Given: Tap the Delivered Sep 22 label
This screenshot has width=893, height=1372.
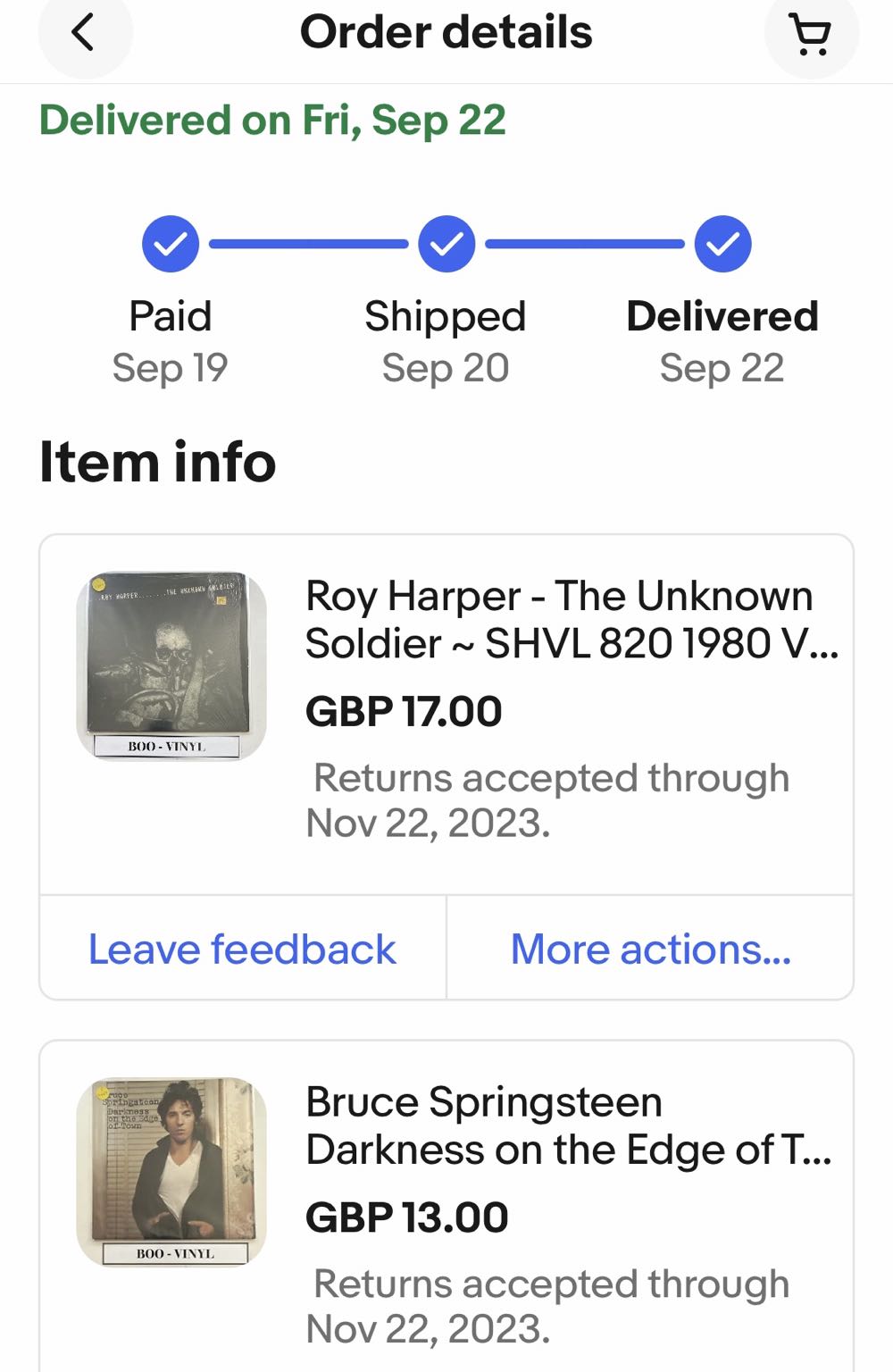Looking at the screenshot, I should point(722,342).
